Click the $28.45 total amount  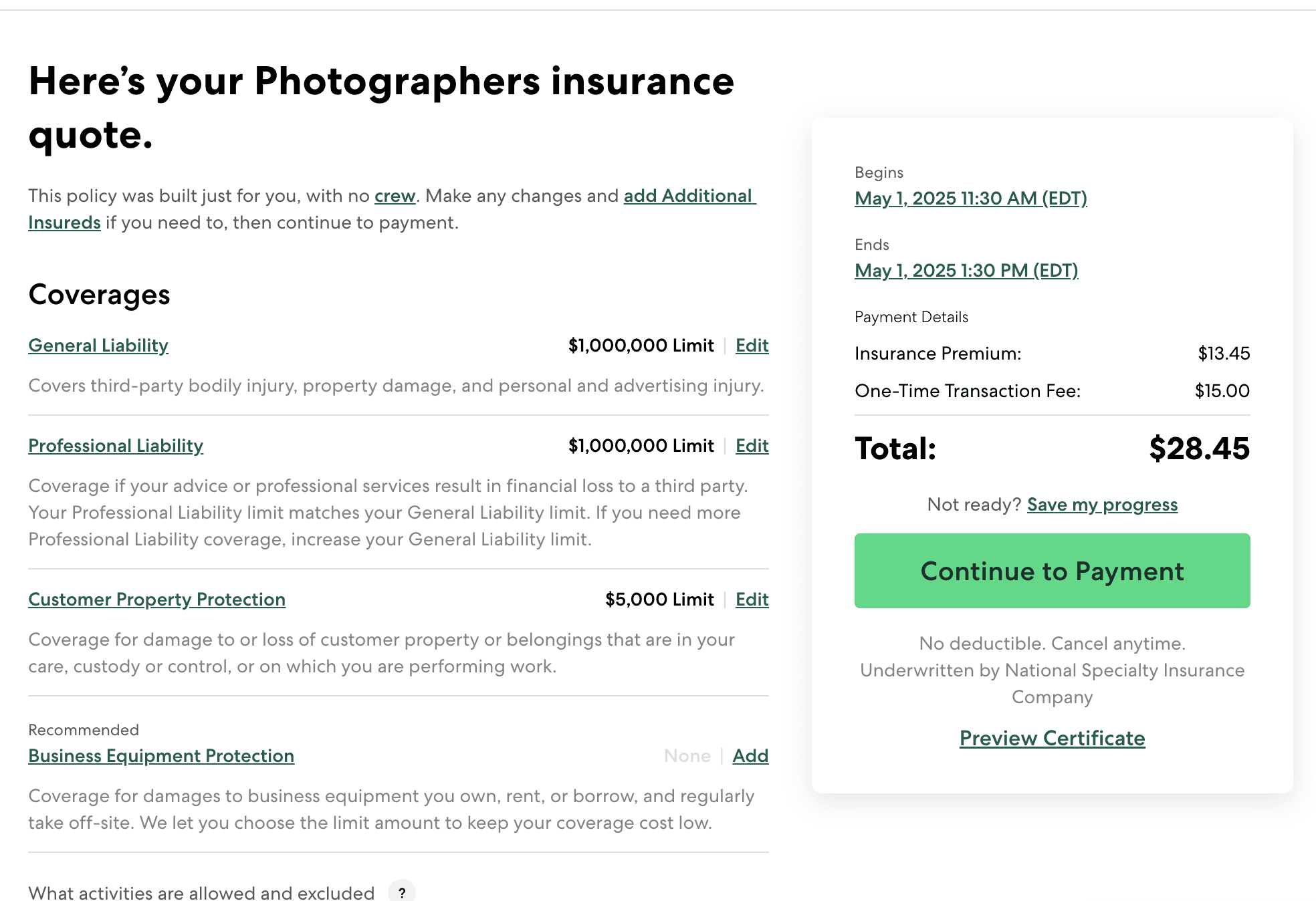click(1199, 448)
